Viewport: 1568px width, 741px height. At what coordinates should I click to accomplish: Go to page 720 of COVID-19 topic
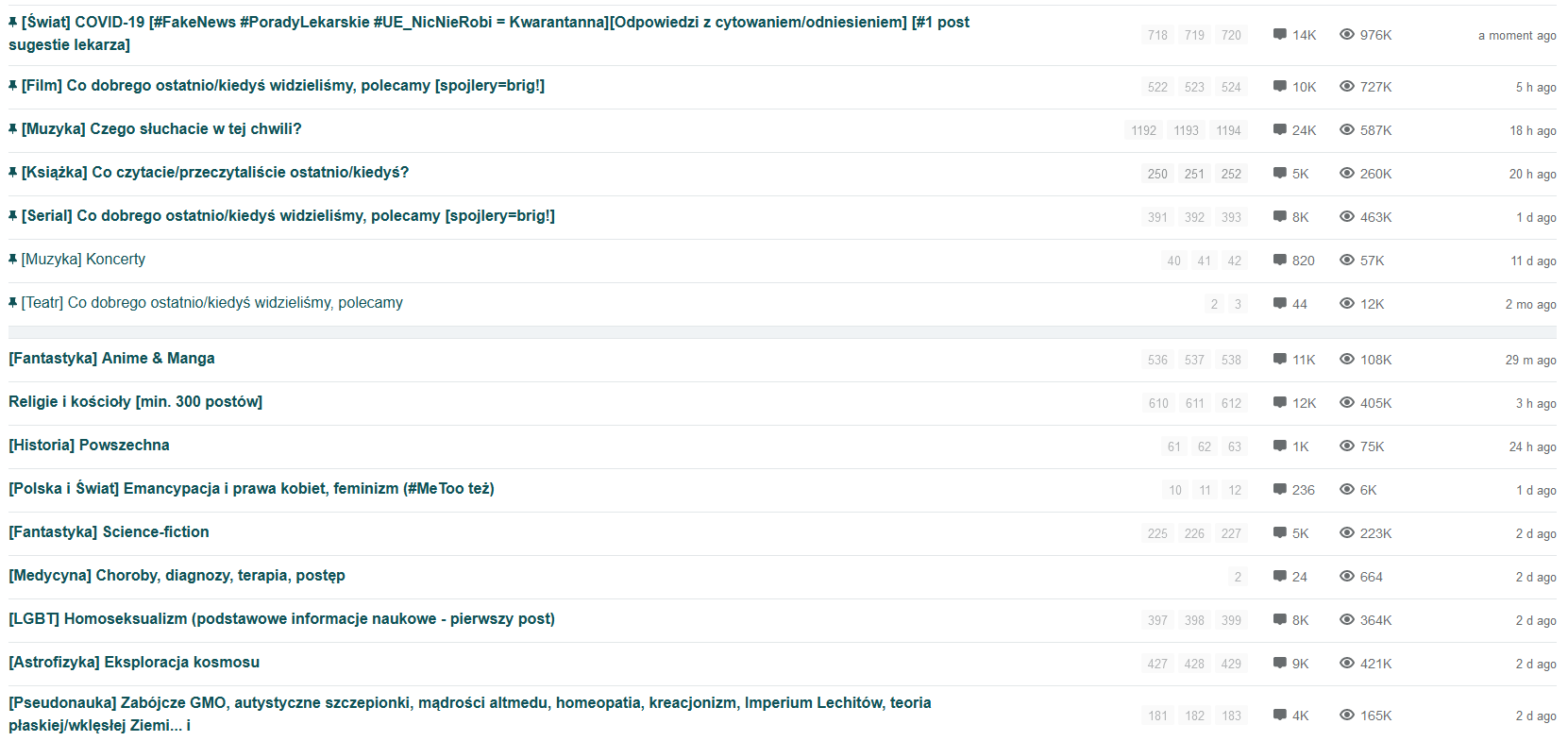1231,35
